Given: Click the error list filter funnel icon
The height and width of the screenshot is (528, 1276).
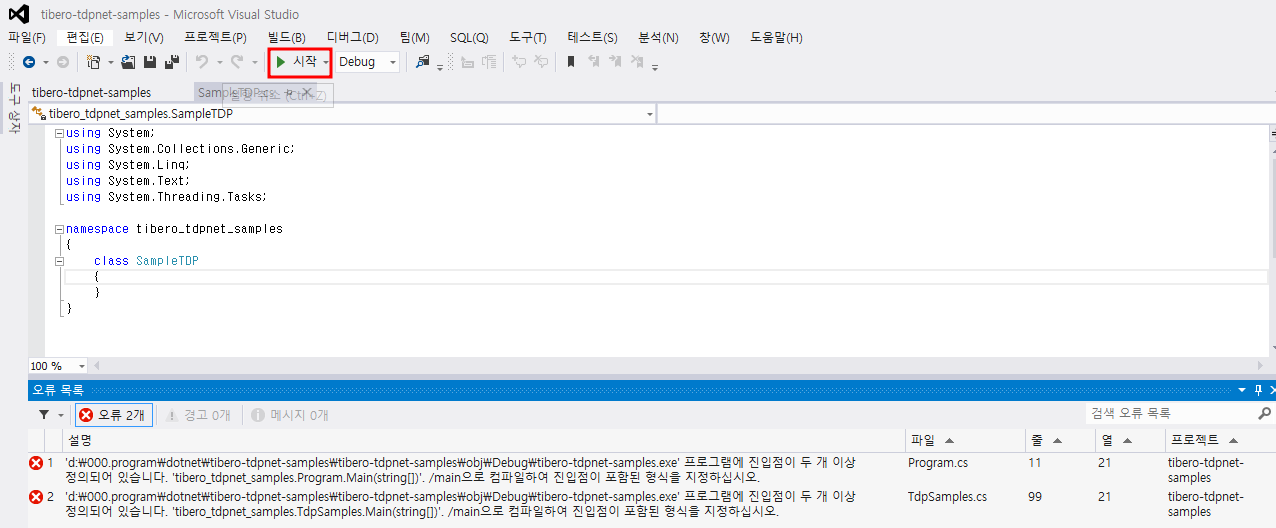Looking at the screenshot, I should (44, 414).
